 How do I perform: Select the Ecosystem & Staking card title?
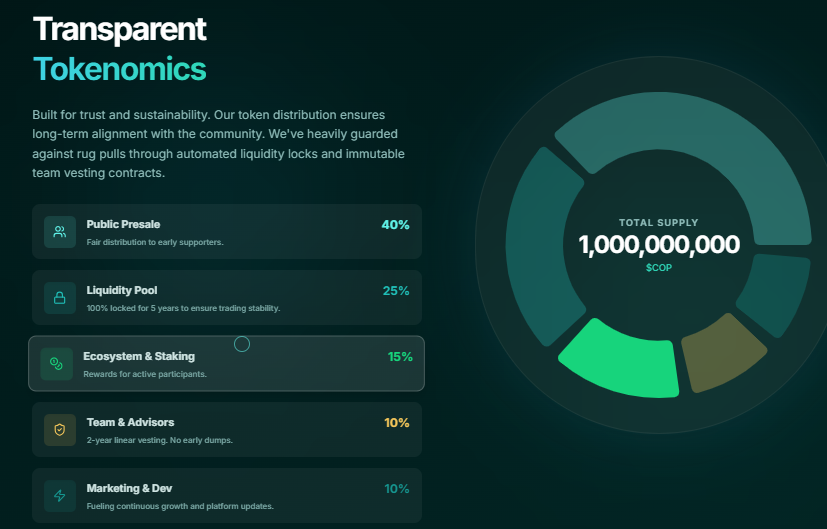pos(139,356)
